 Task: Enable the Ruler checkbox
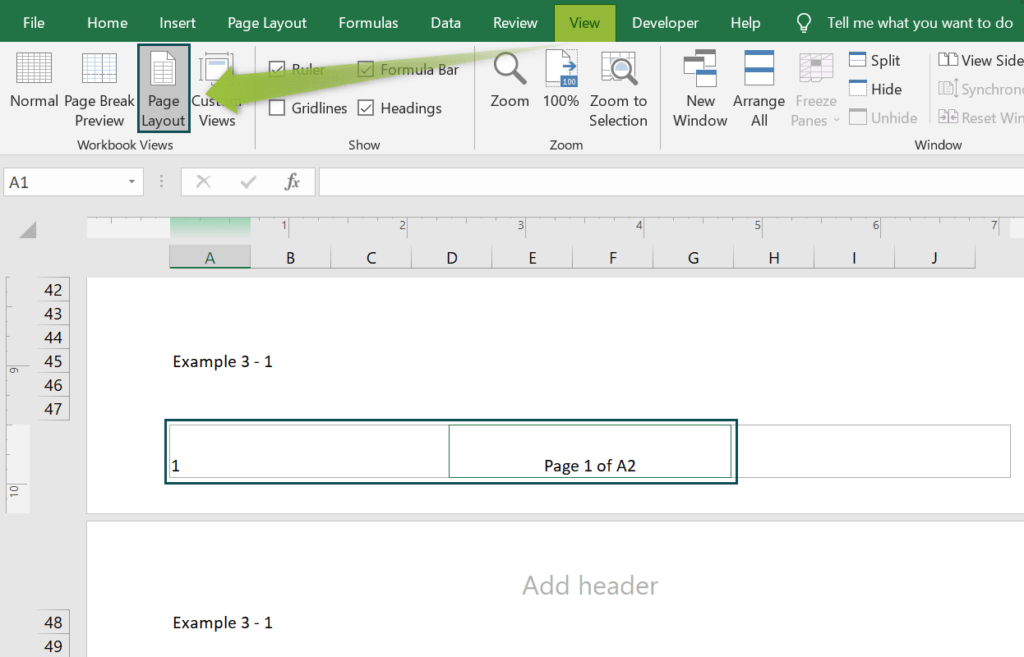point(275,69)
